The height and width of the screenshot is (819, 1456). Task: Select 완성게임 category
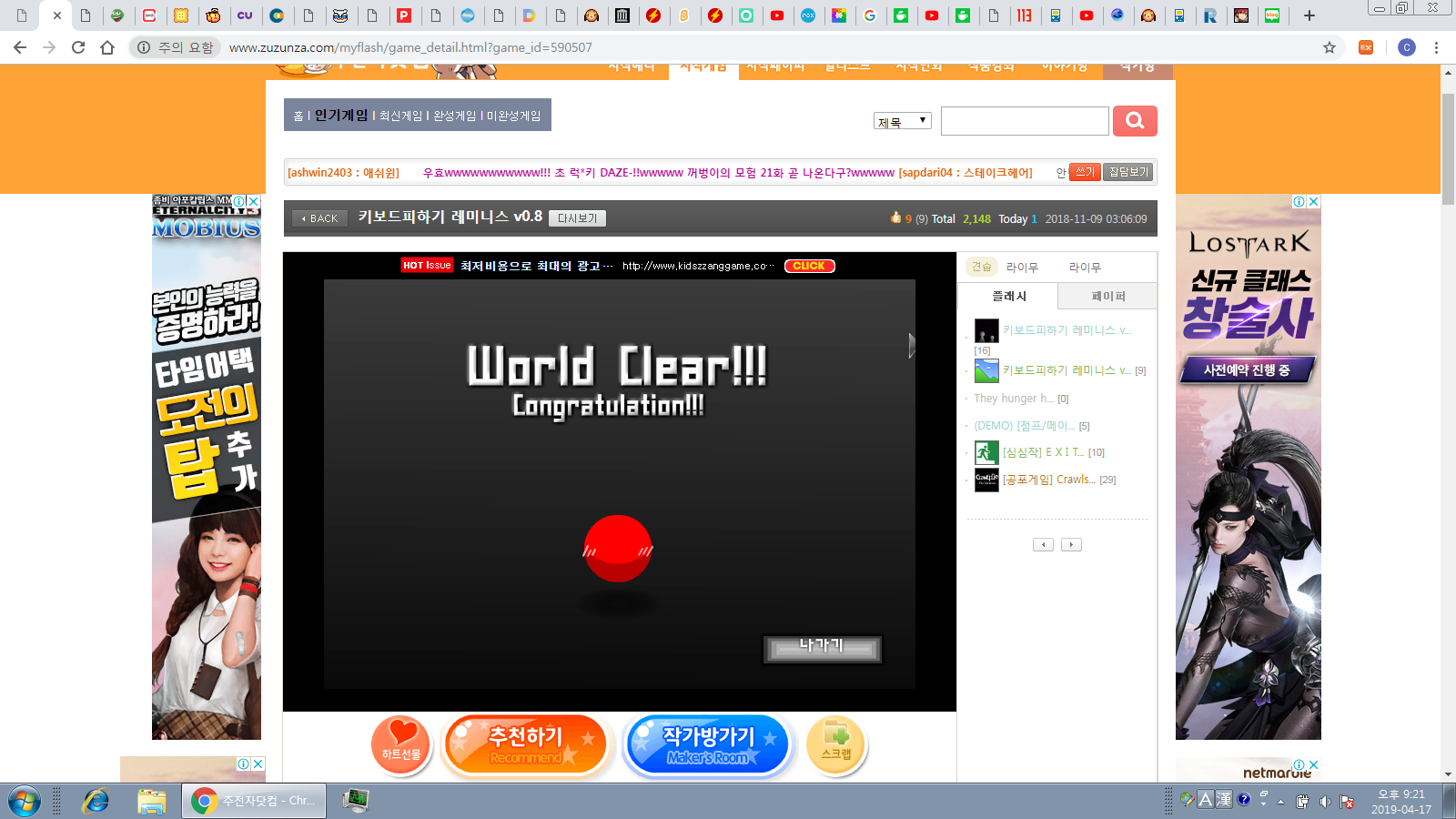point(455,116)
